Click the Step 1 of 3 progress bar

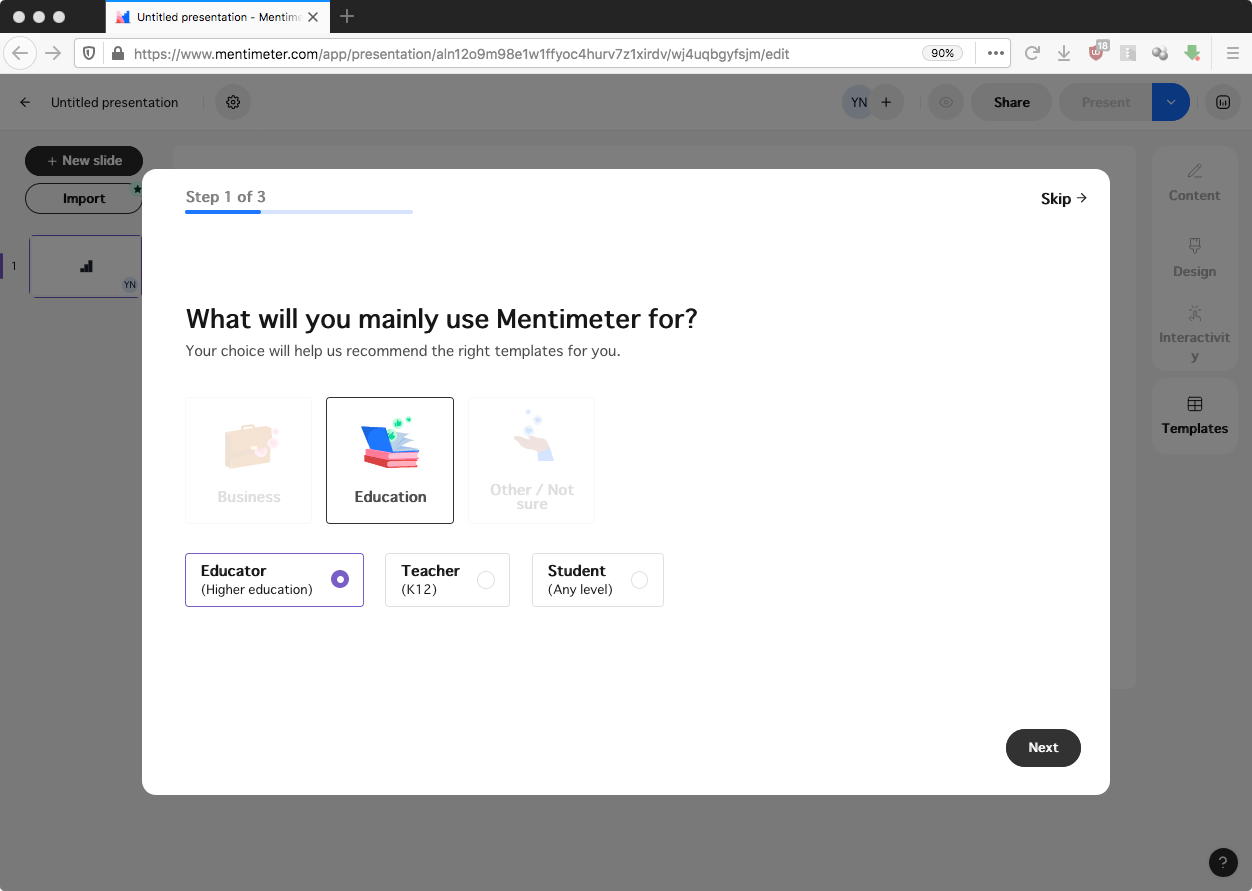click(299, 212)
